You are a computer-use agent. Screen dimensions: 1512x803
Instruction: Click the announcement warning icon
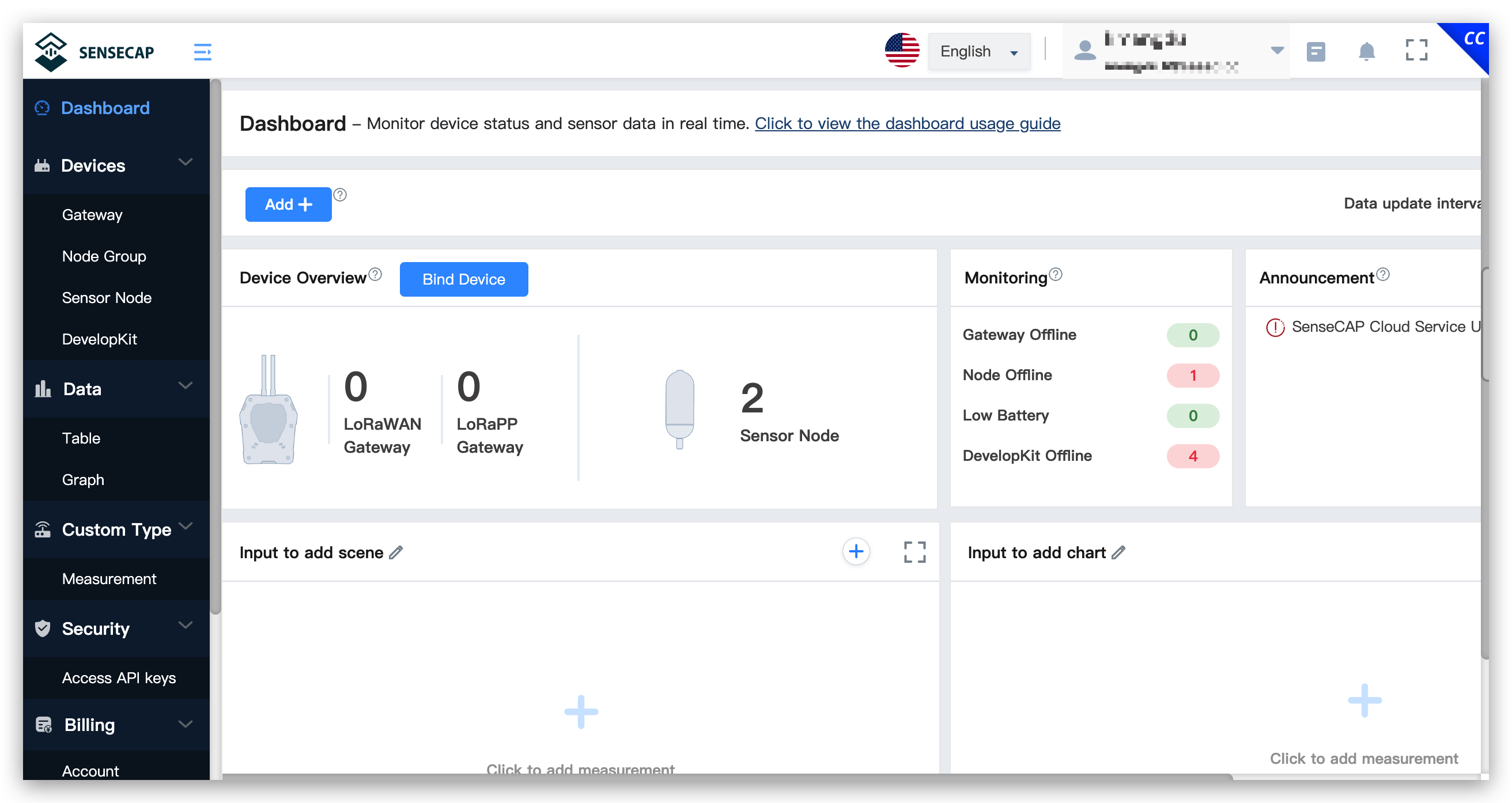(1275, 327)
